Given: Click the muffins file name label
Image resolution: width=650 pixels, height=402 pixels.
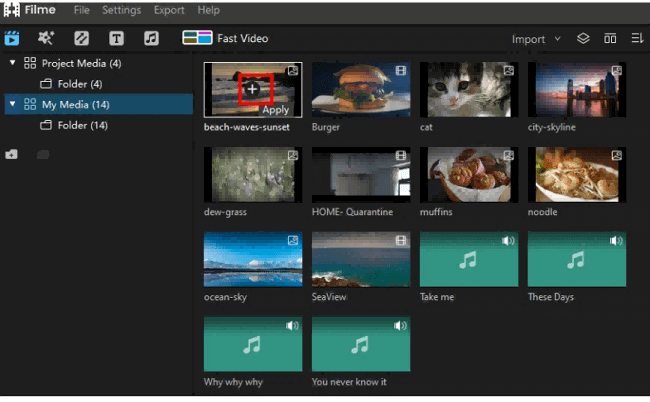Looking at the screenshot, I should 436,212.
